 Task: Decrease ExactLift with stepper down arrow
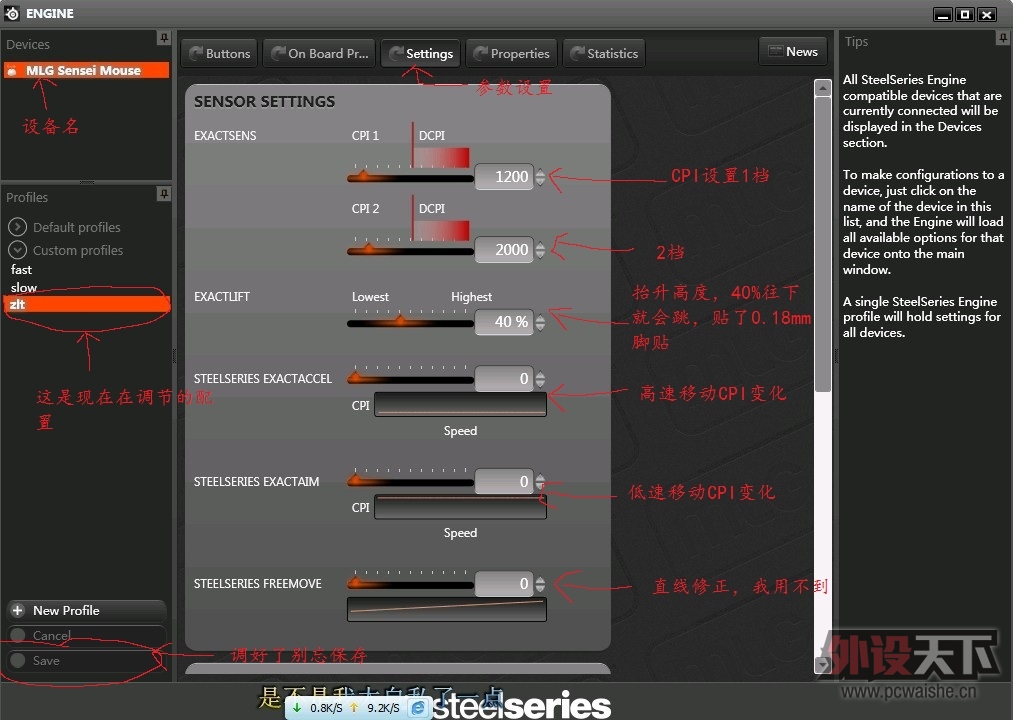click(x=540, y=326)
